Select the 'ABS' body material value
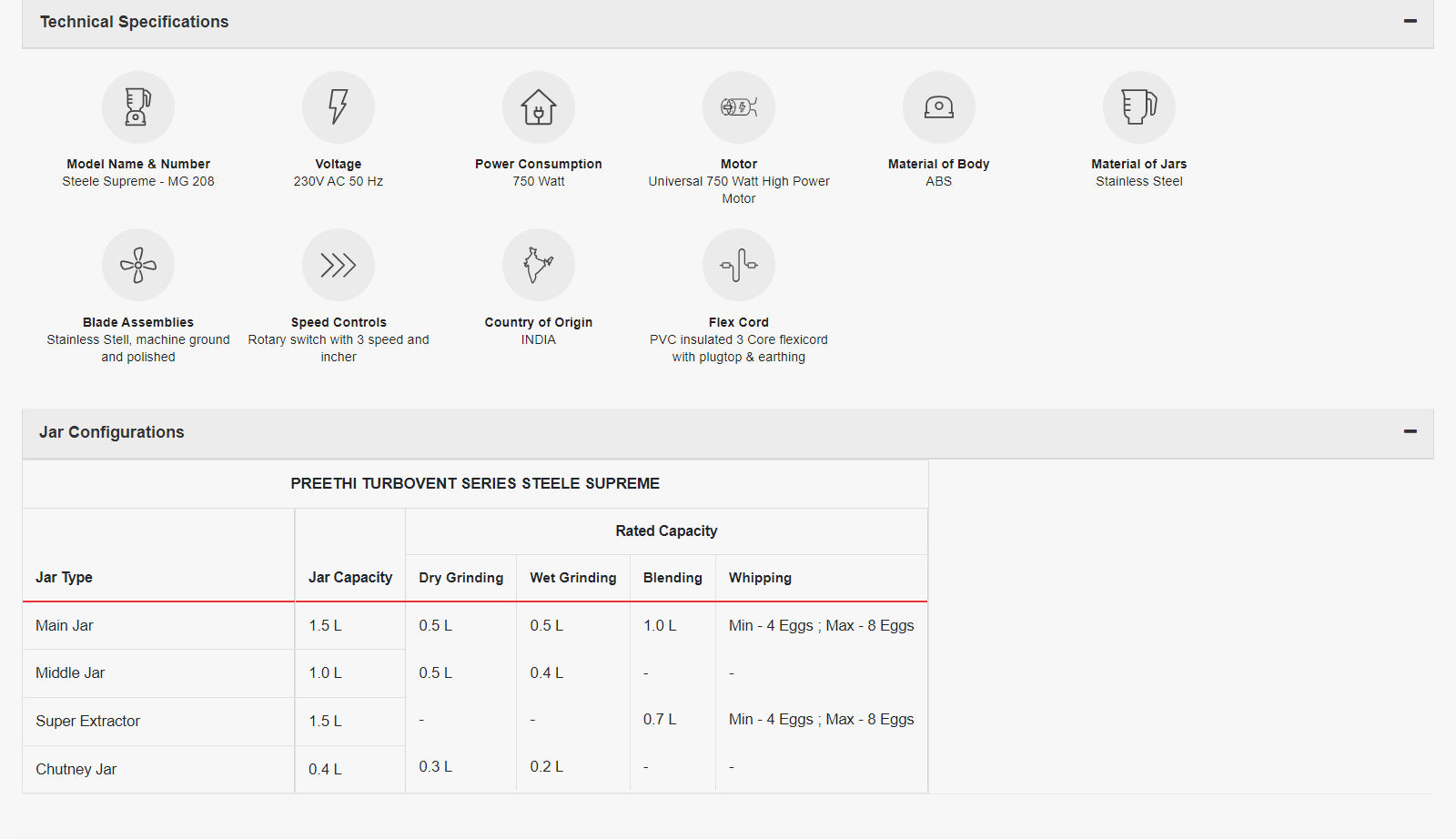Screen dimensions: 1456x839 point(939,181)
